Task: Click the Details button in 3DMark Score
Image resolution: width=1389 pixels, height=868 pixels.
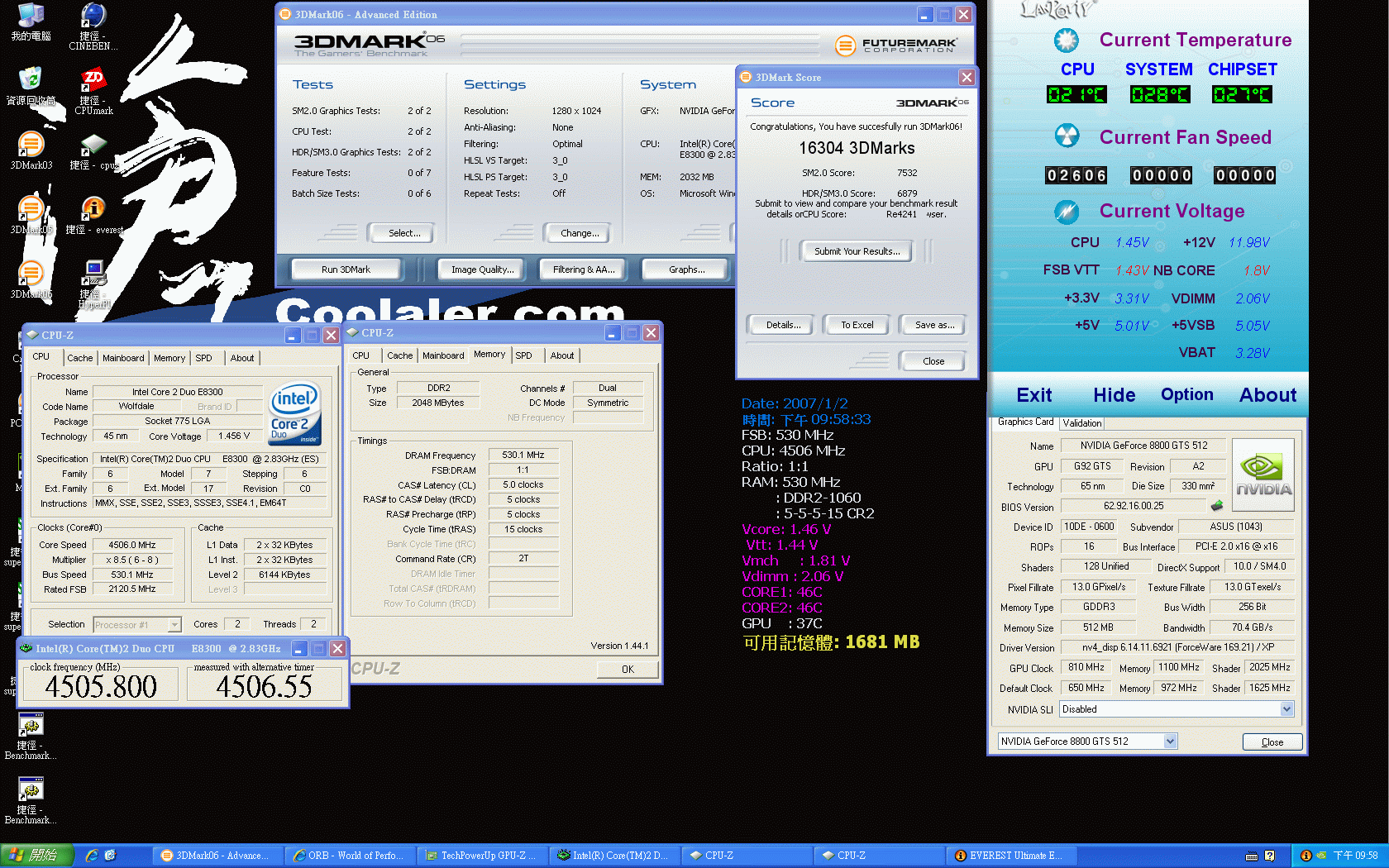Action: pyautogui.click(x=783, y=325)
